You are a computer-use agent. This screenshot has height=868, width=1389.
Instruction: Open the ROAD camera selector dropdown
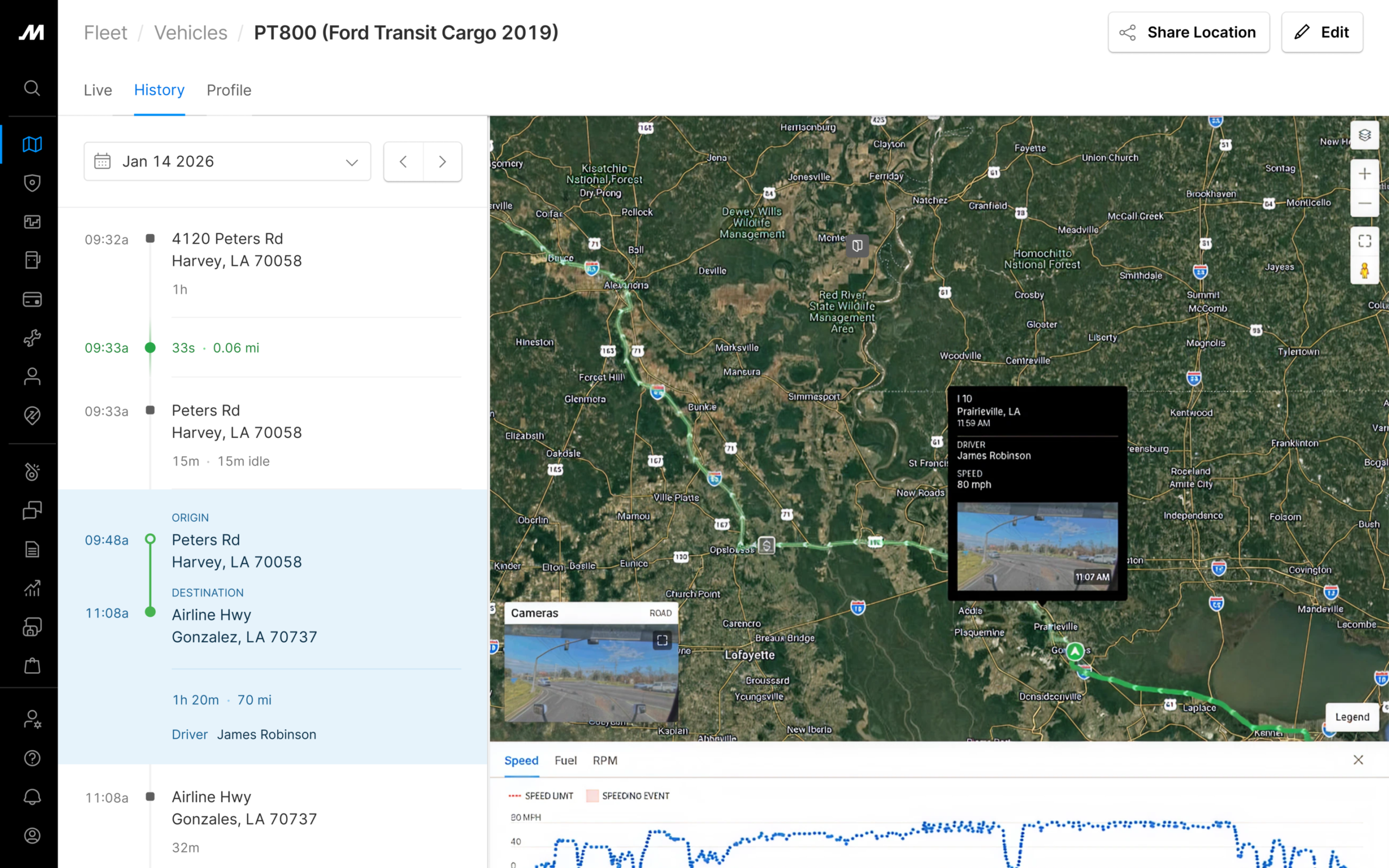pyautogui.click(x=661, y=612)
